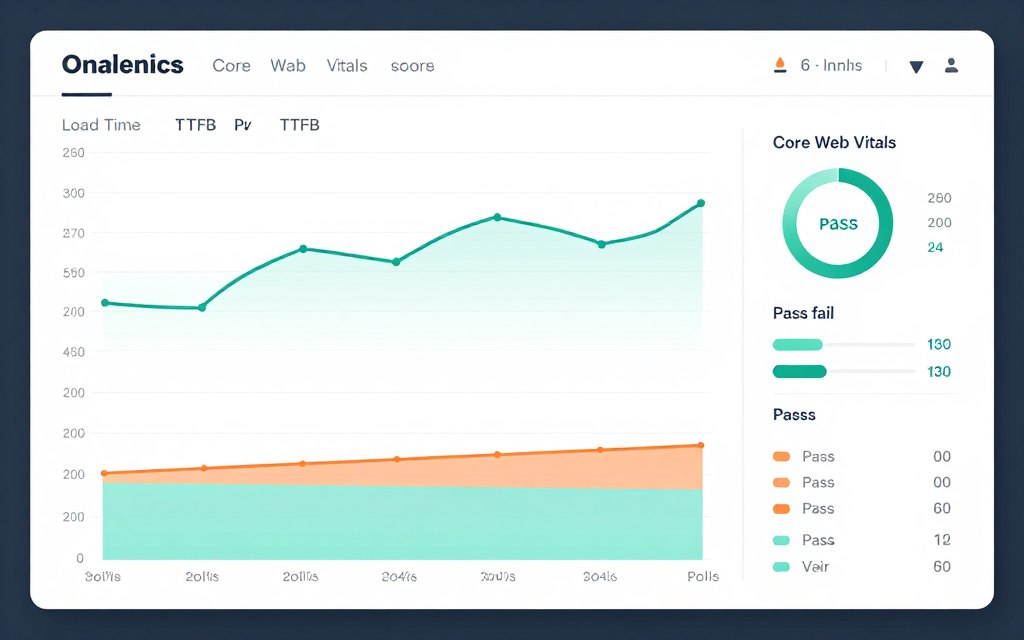The width and height of the screenshot is (1024, 640).
Task: Select the second TTFB tab after Pv
Action: point(300,125)
